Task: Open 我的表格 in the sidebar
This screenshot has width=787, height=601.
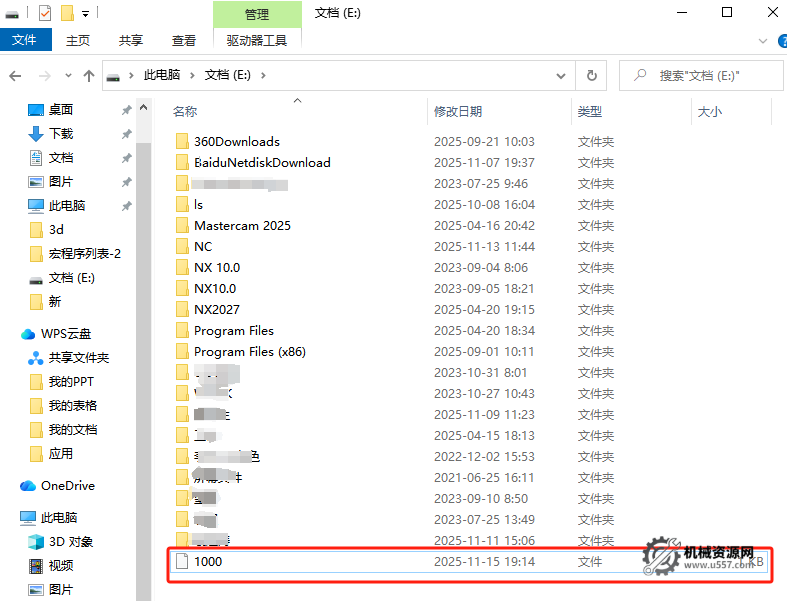Action: pyautogui.click(x=72, y=406)
